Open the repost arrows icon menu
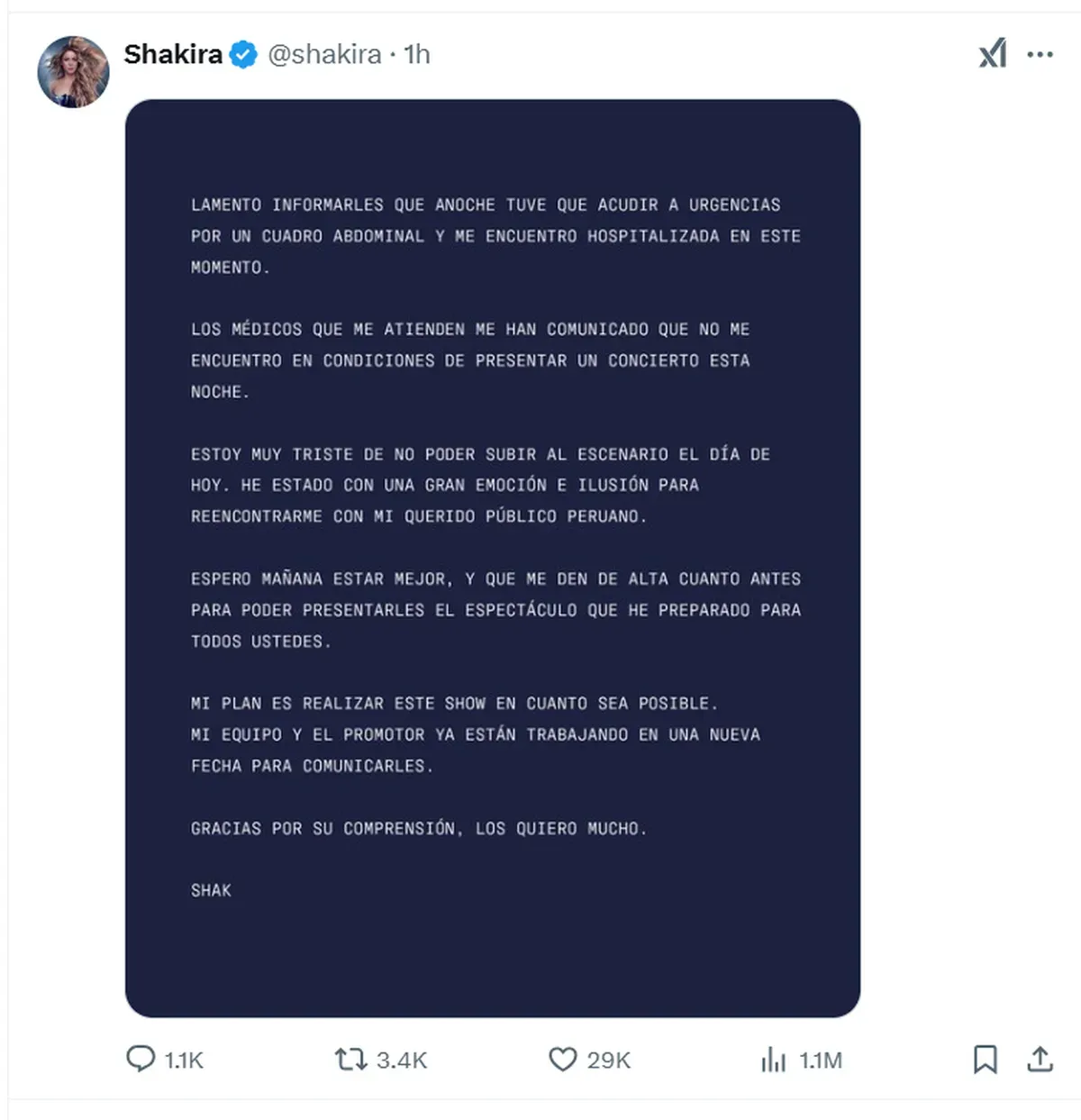 [350, 1059]
